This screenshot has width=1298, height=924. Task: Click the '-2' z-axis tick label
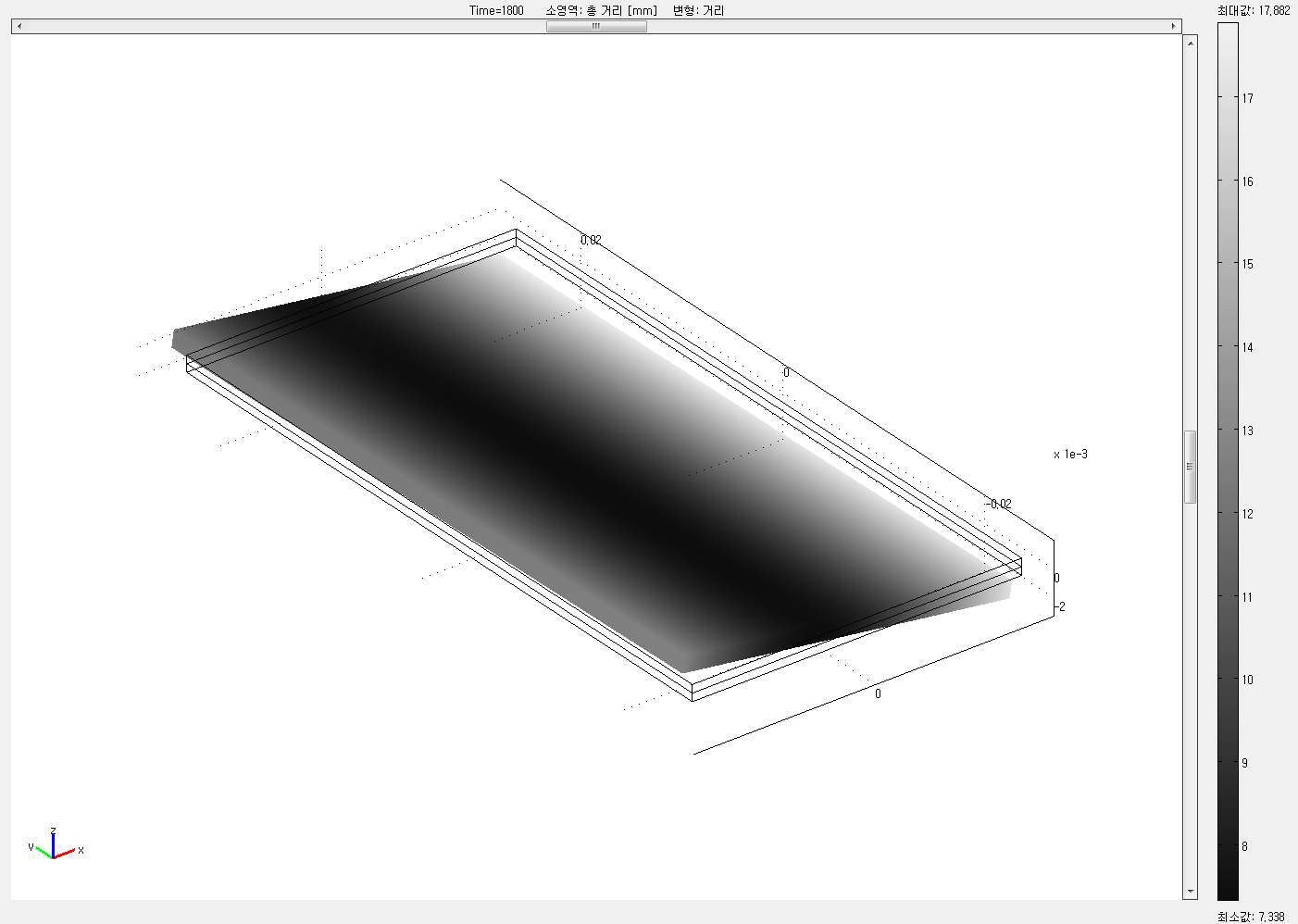pos(1061,606)
